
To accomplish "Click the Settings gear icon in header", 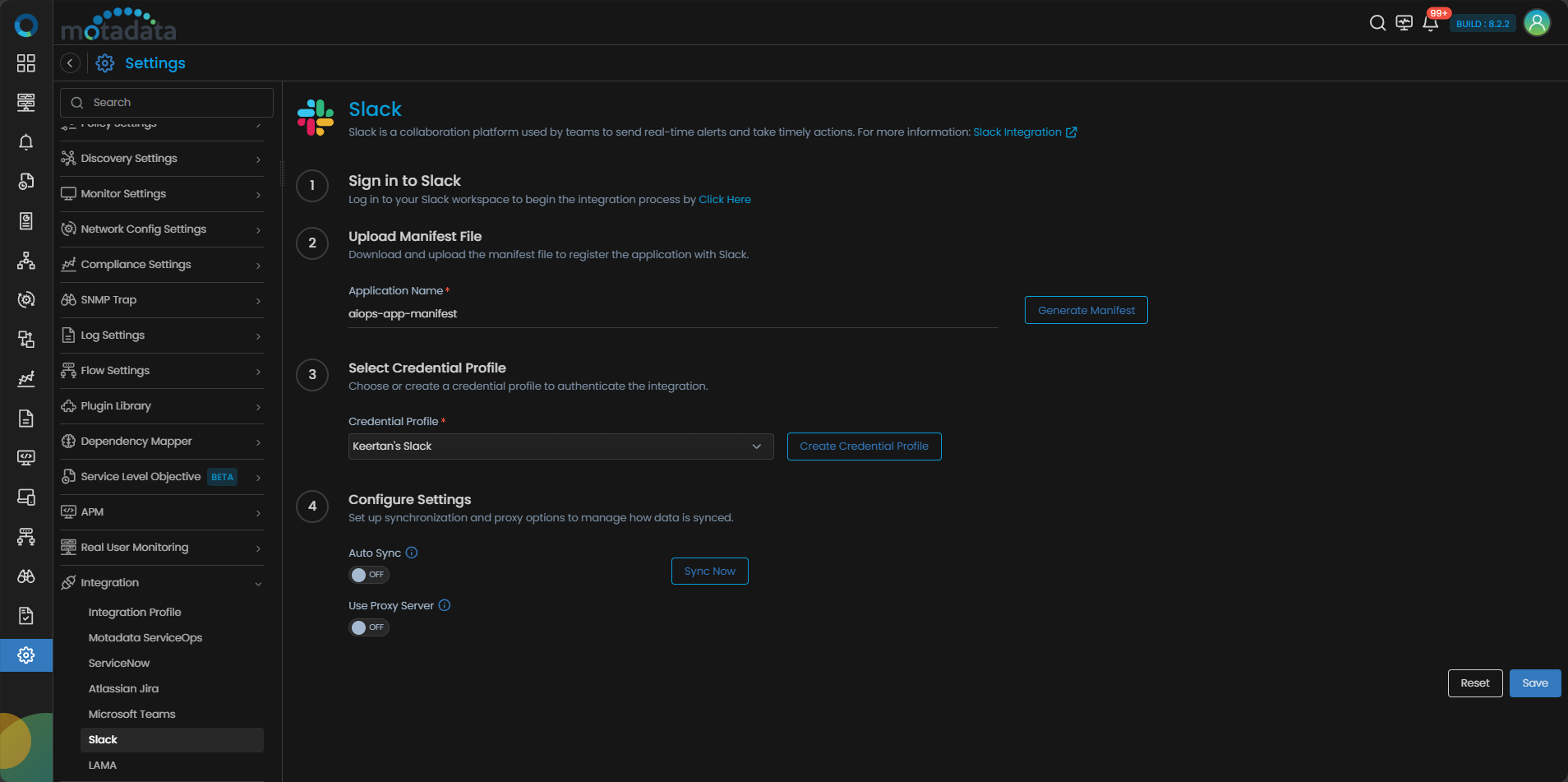I will 105,63.
